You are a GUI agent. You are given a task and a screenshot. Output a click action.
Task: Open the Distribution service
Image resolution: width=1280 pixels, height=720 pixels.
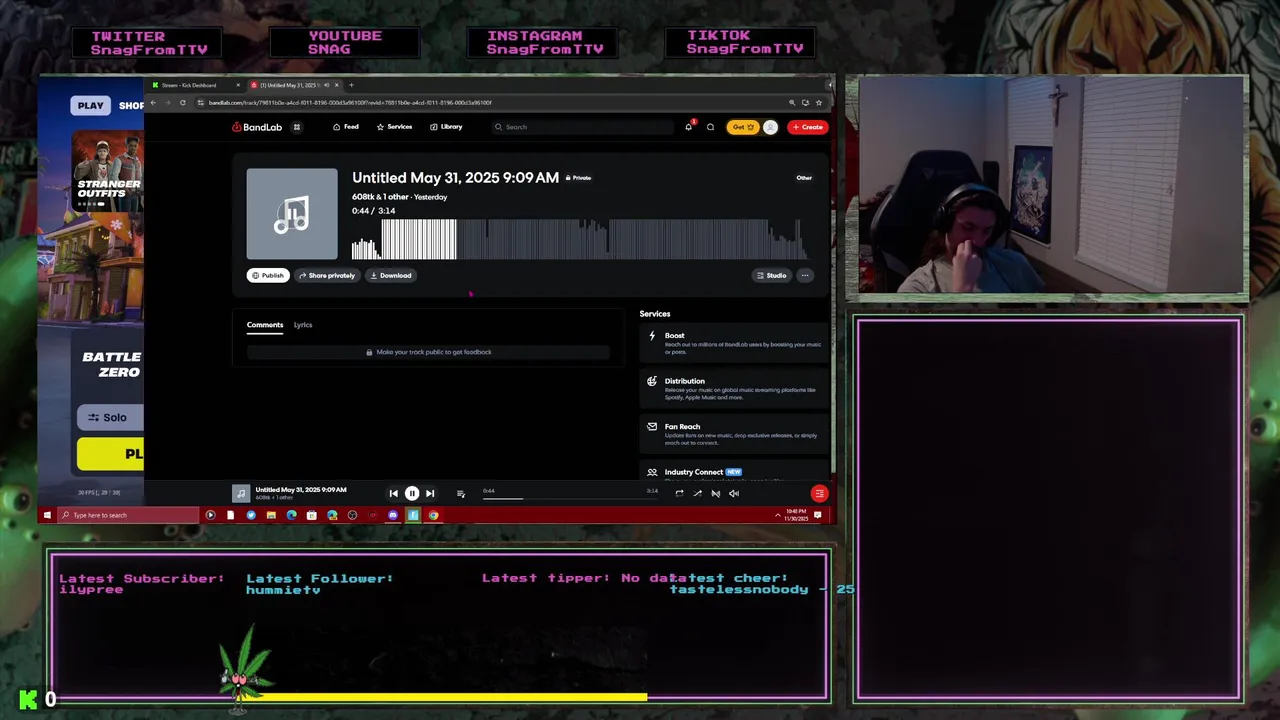(x=734, y=389)
